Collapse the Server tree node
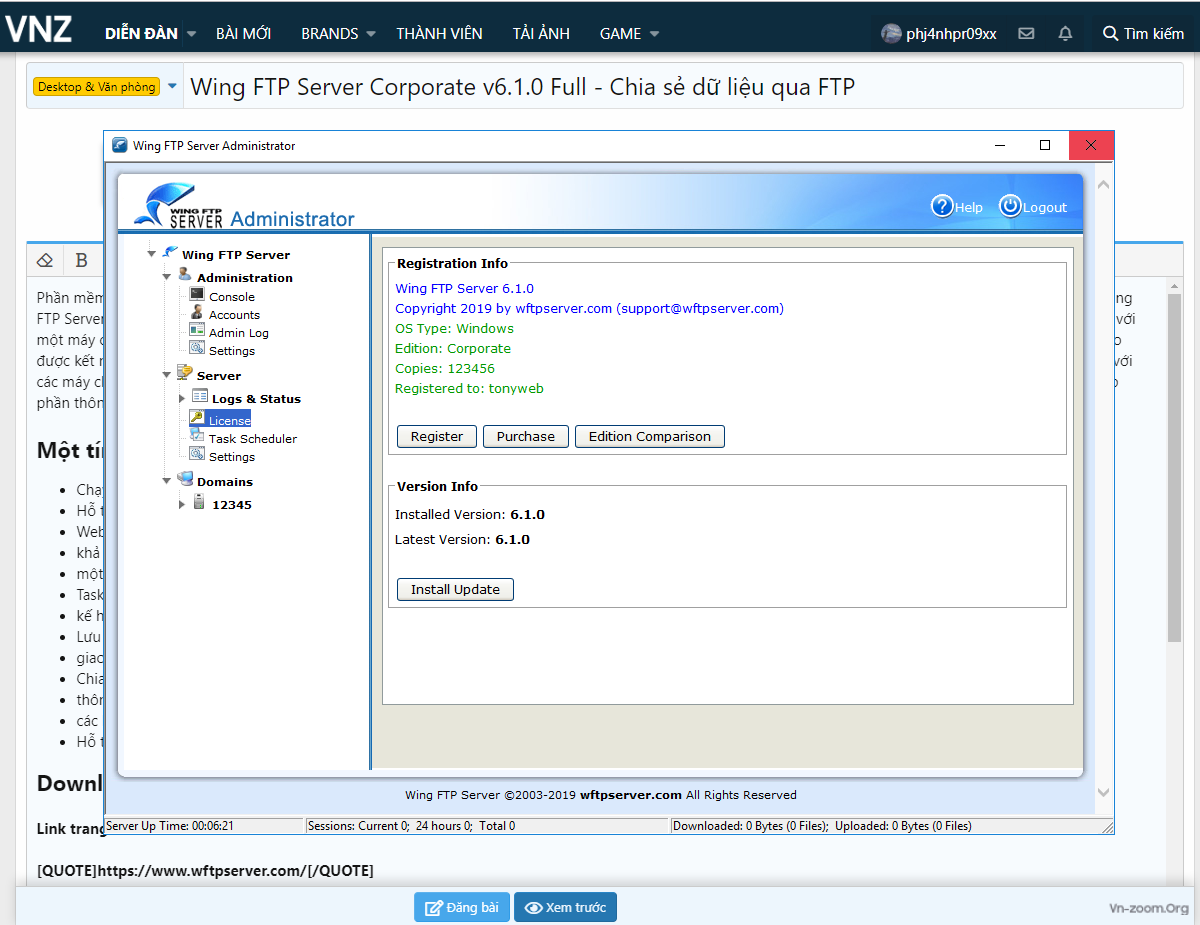Viewport: 1200px width, 925px height. [167, 376]
